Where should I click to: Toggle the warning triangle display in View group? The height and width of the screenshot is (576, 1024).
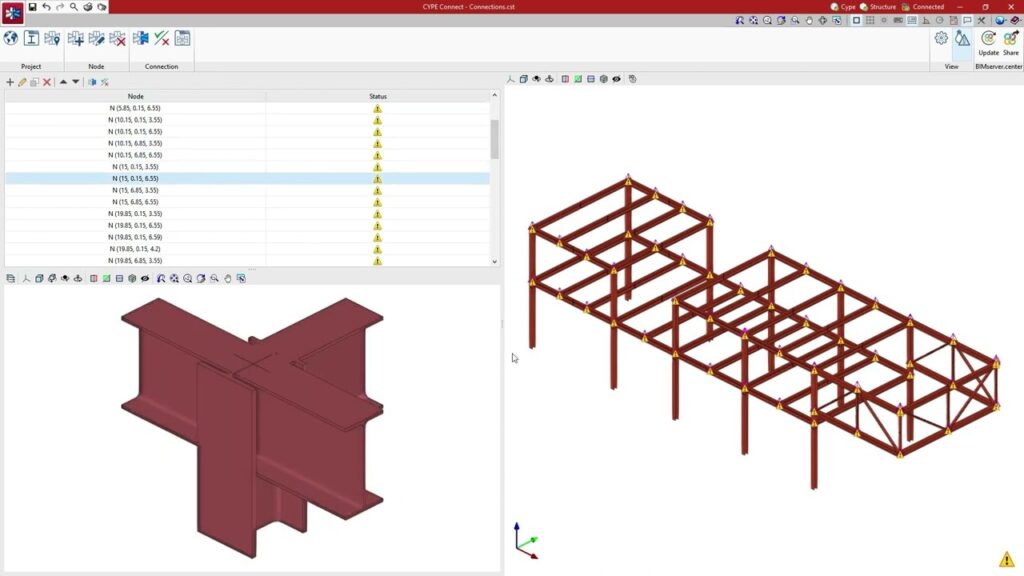[962, 39]
